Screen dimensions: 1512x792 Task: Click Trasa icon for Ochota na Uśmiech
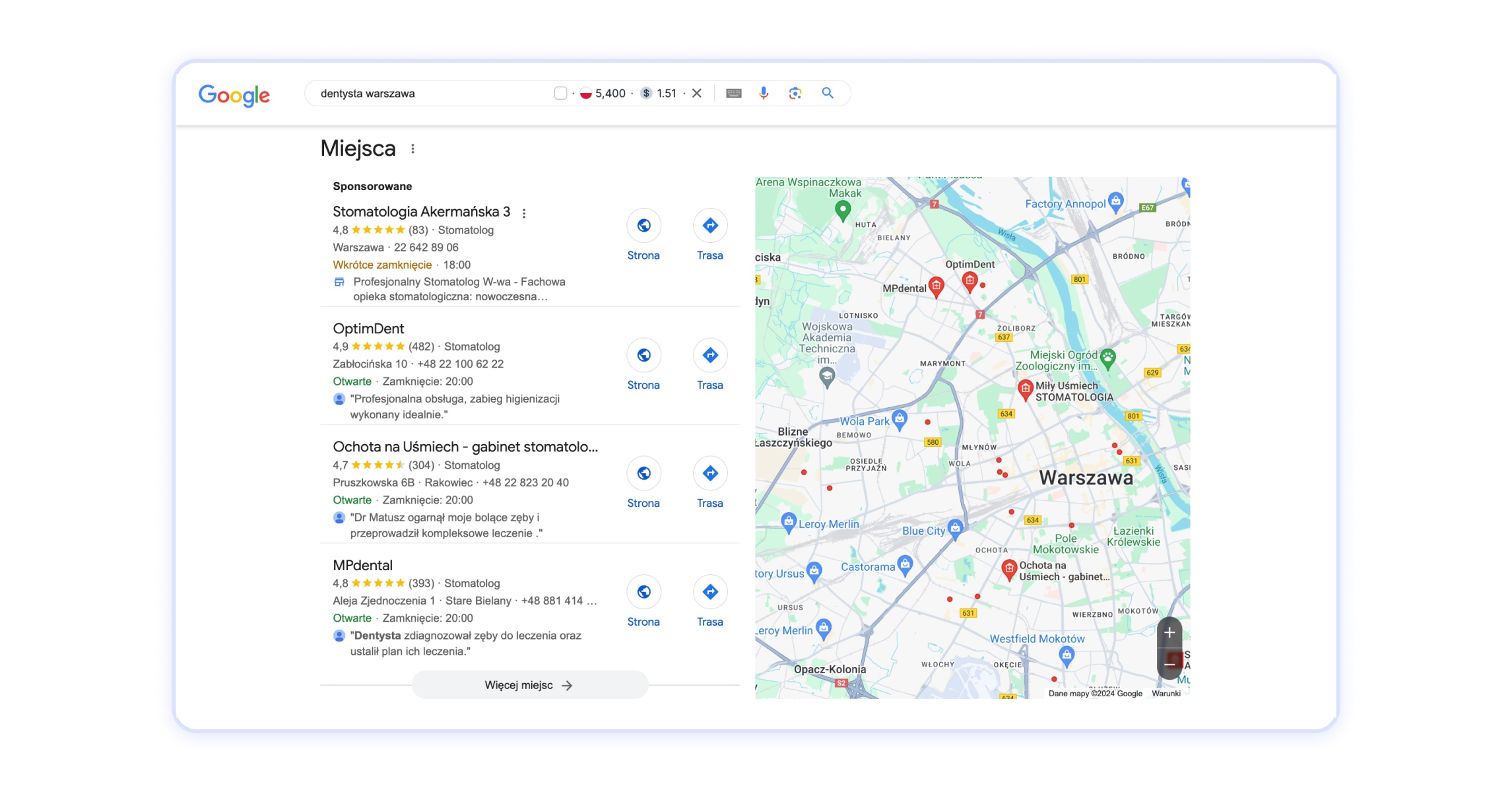(709, 473)
